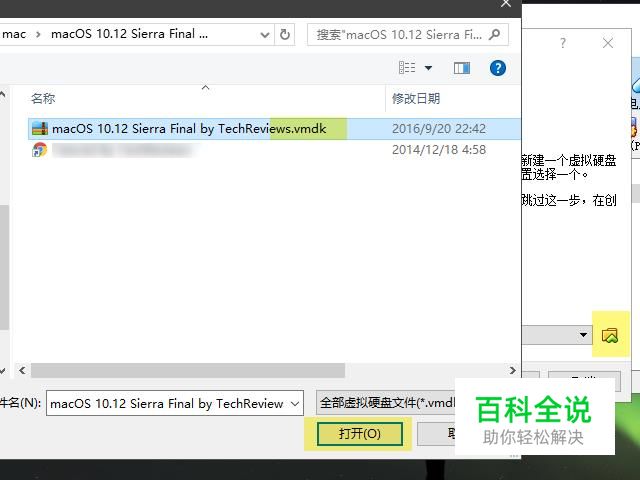This screenshot has width=640, height=480.
Task: Focus the search box for macOS 10.12 Sierra
Action: [x=407, y=34]
